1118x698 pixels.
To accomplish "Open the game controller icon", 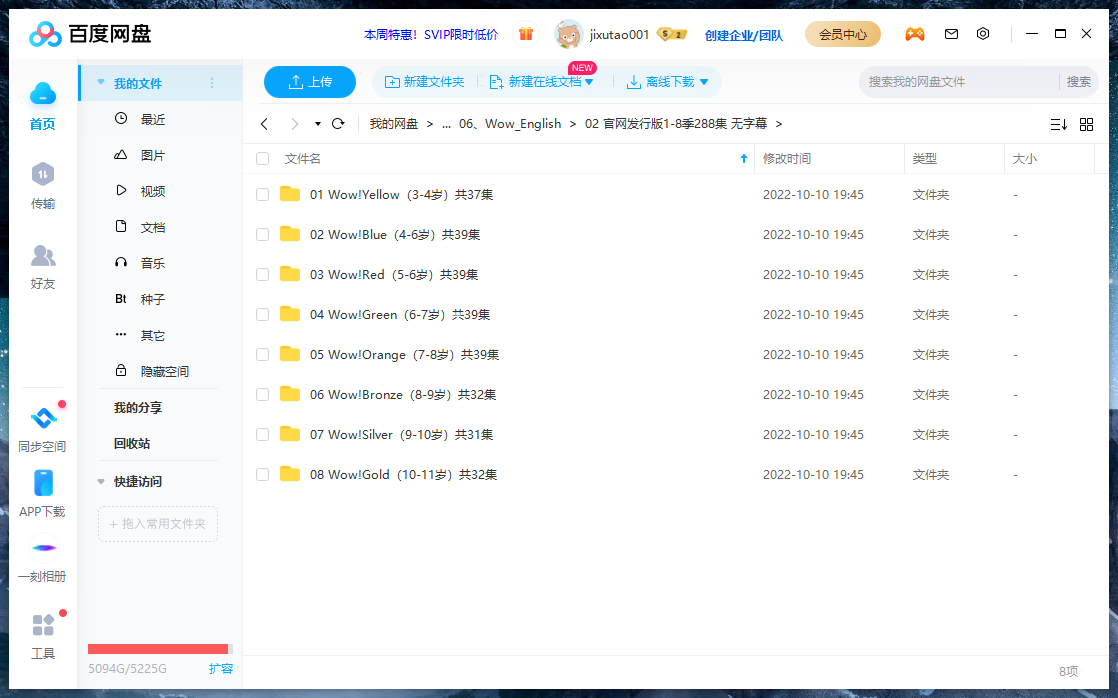I will 914,34.
